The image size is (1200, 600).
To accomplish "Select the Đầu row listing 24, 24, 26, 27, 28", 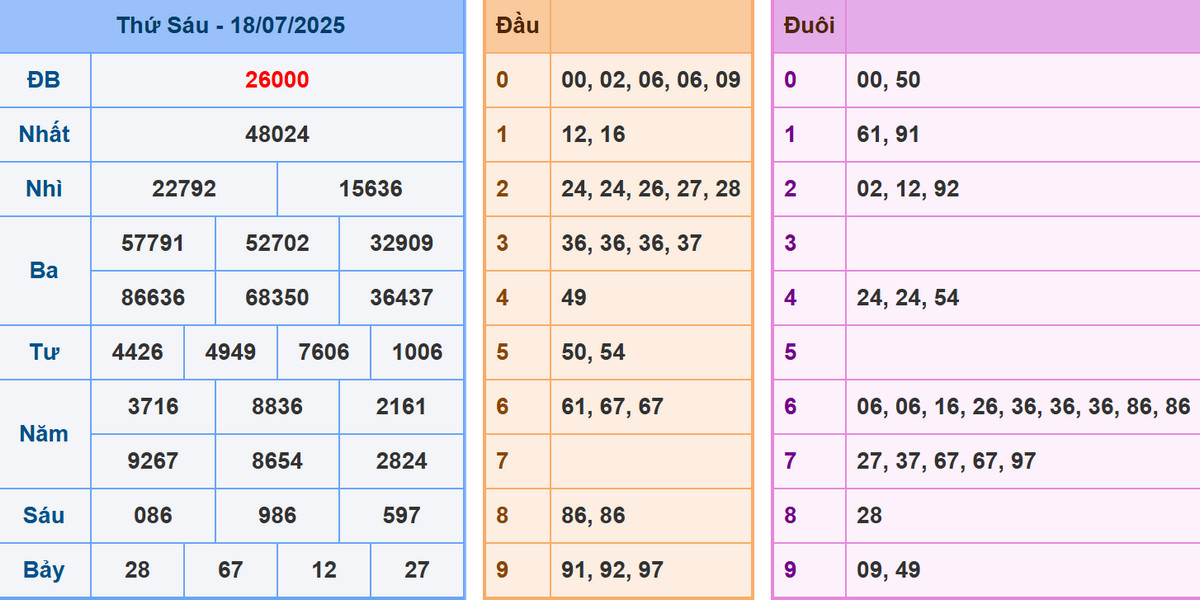I will [x=651, y=189].
